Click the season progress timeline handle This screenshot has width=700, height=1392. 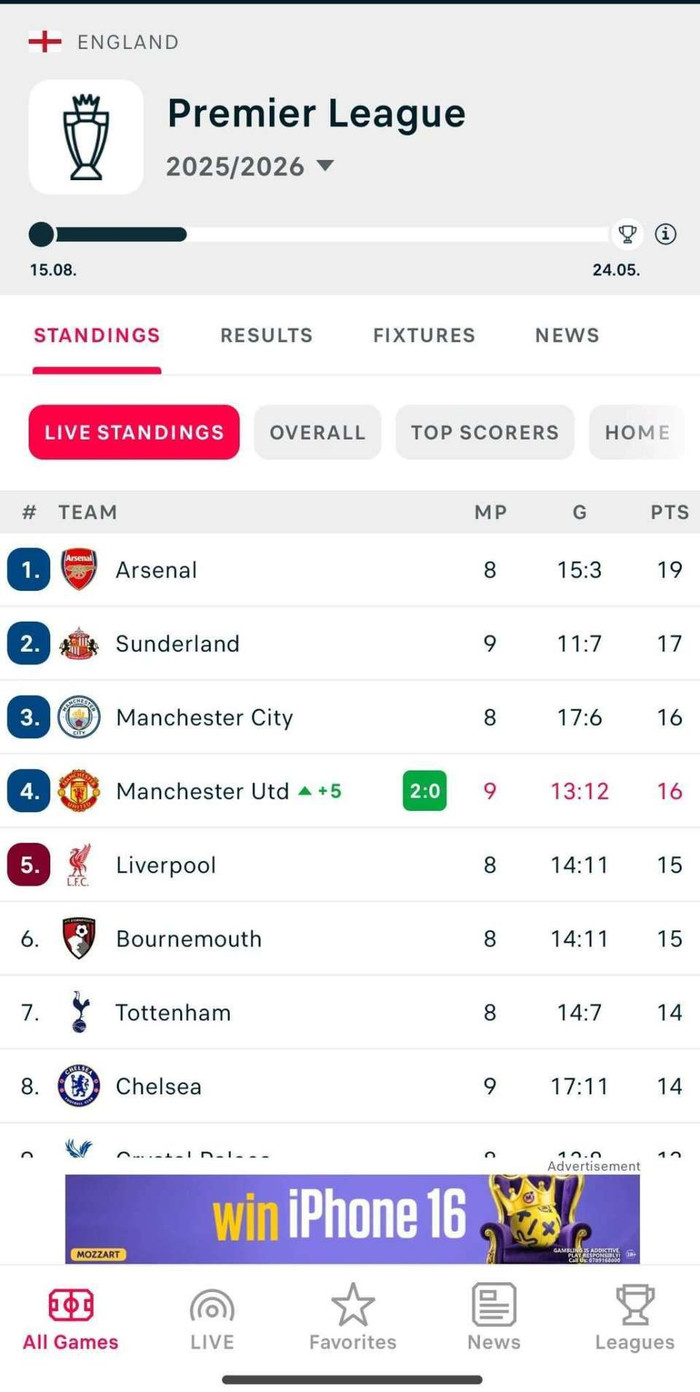pos(42,234)
